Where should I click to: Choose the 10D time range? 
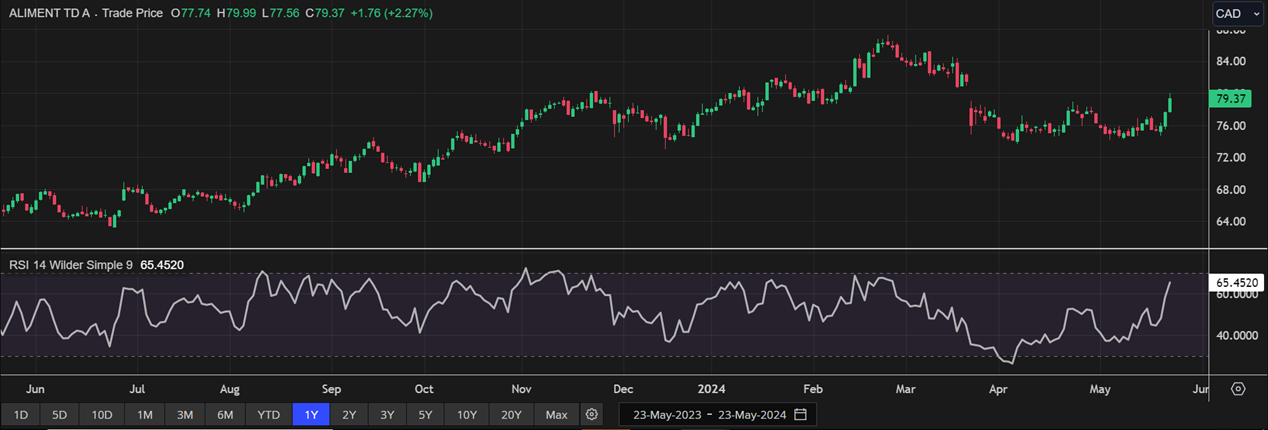[102, 414]
